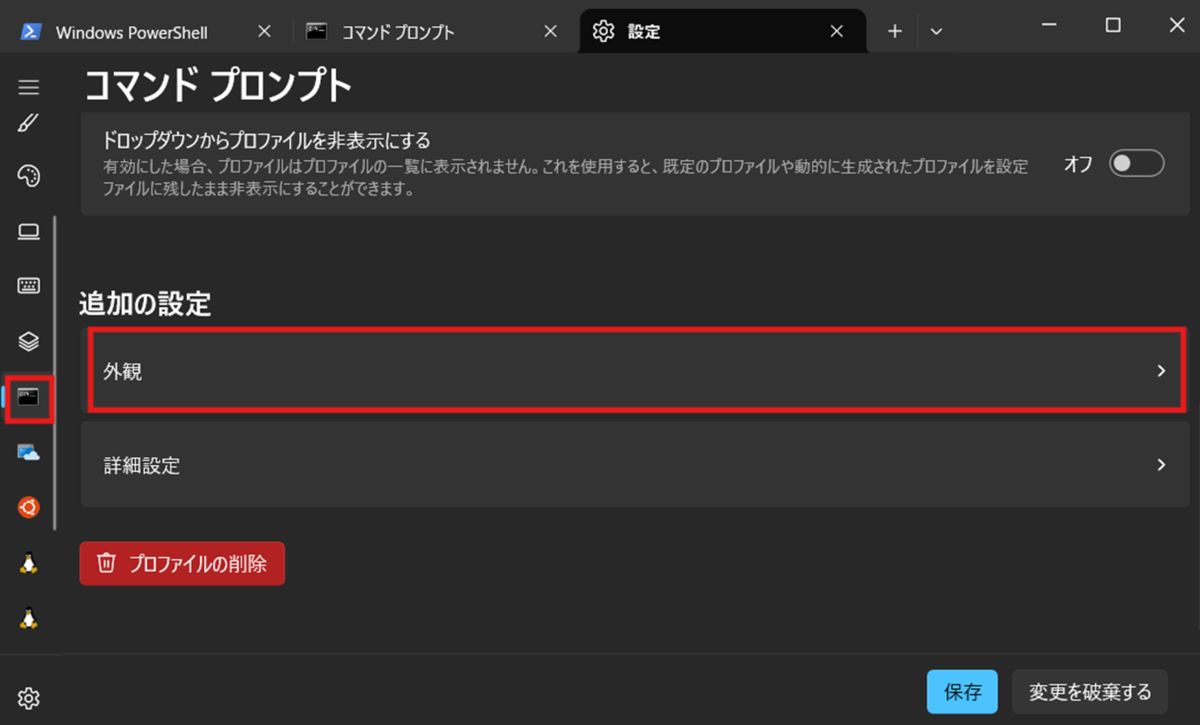1200x725 pixels.
Task: Maximize the terminal window
Action: pyautogui.click(x=1112, y=26)
